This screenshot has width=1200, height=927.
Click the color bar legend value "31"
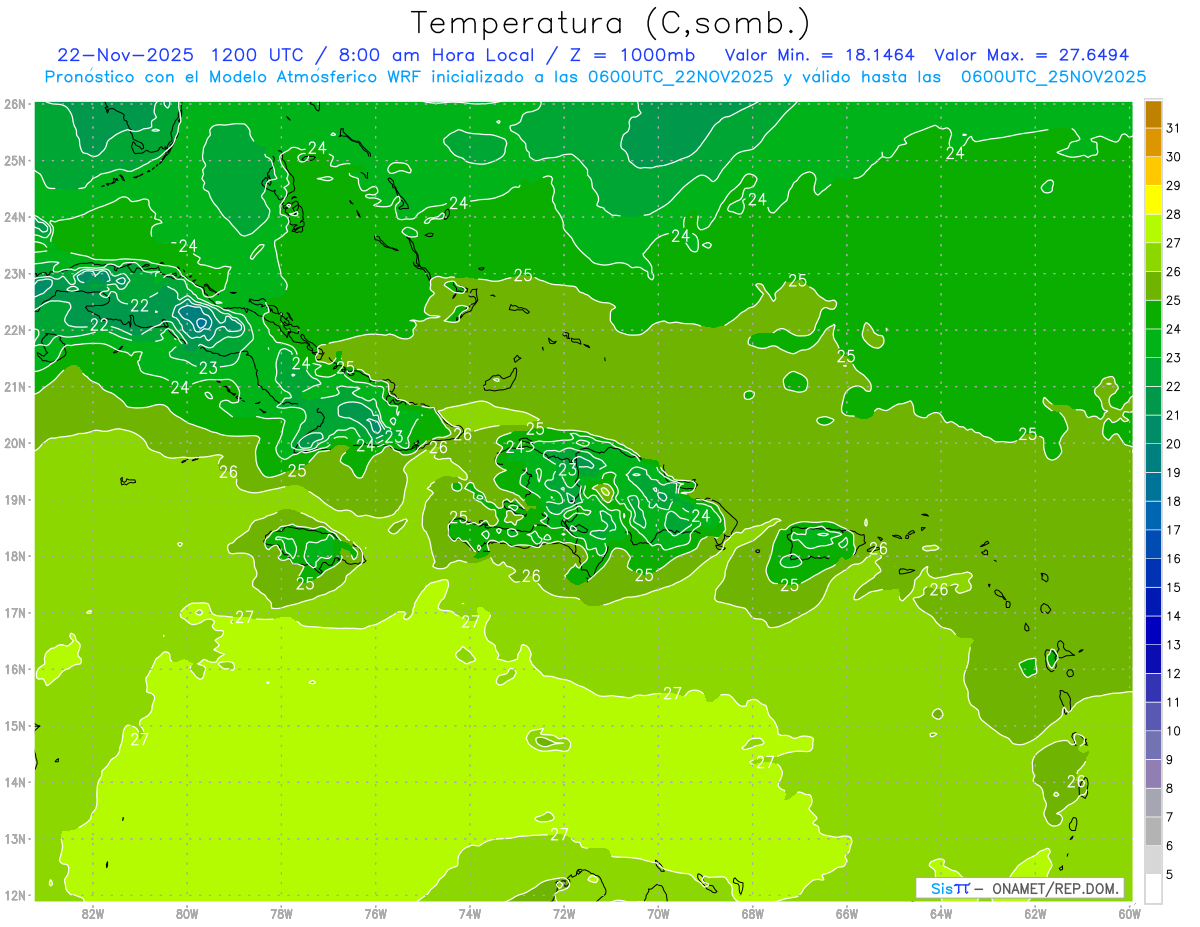1174,128
